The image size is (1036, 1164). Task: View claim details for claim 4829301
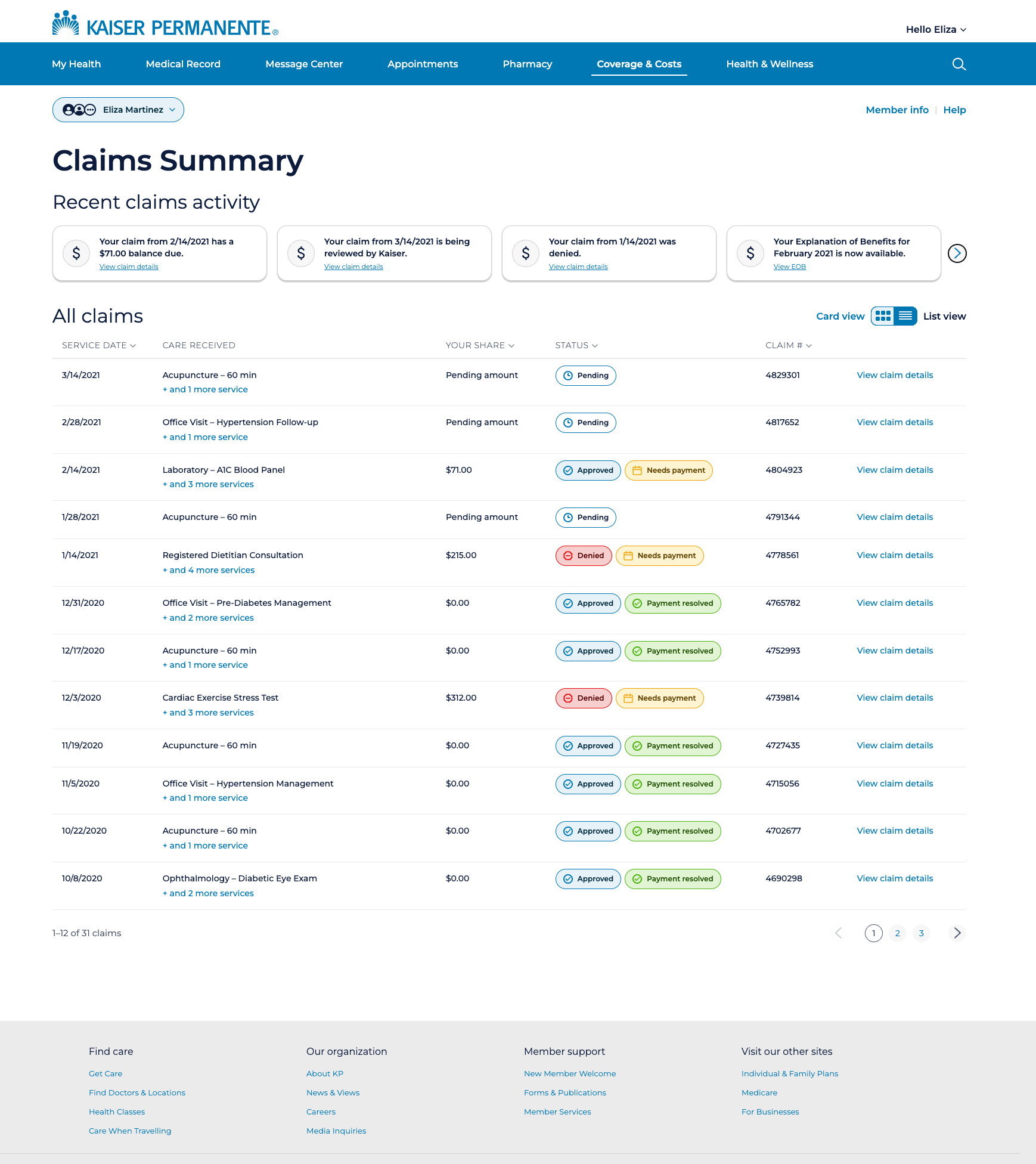pos(895,375)
